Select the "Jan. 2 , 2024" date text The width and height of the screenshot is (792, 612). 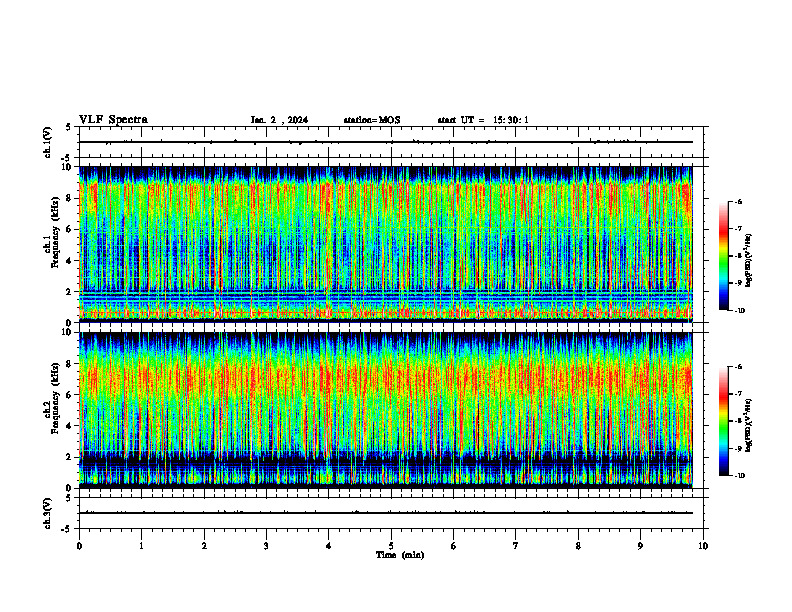pos(279,120)
